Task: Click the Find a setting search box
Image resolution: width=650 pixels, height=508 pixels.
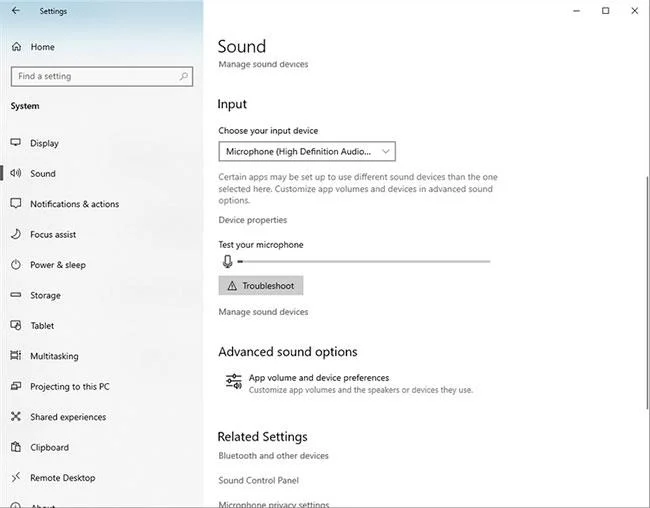Action: point(102,76)
